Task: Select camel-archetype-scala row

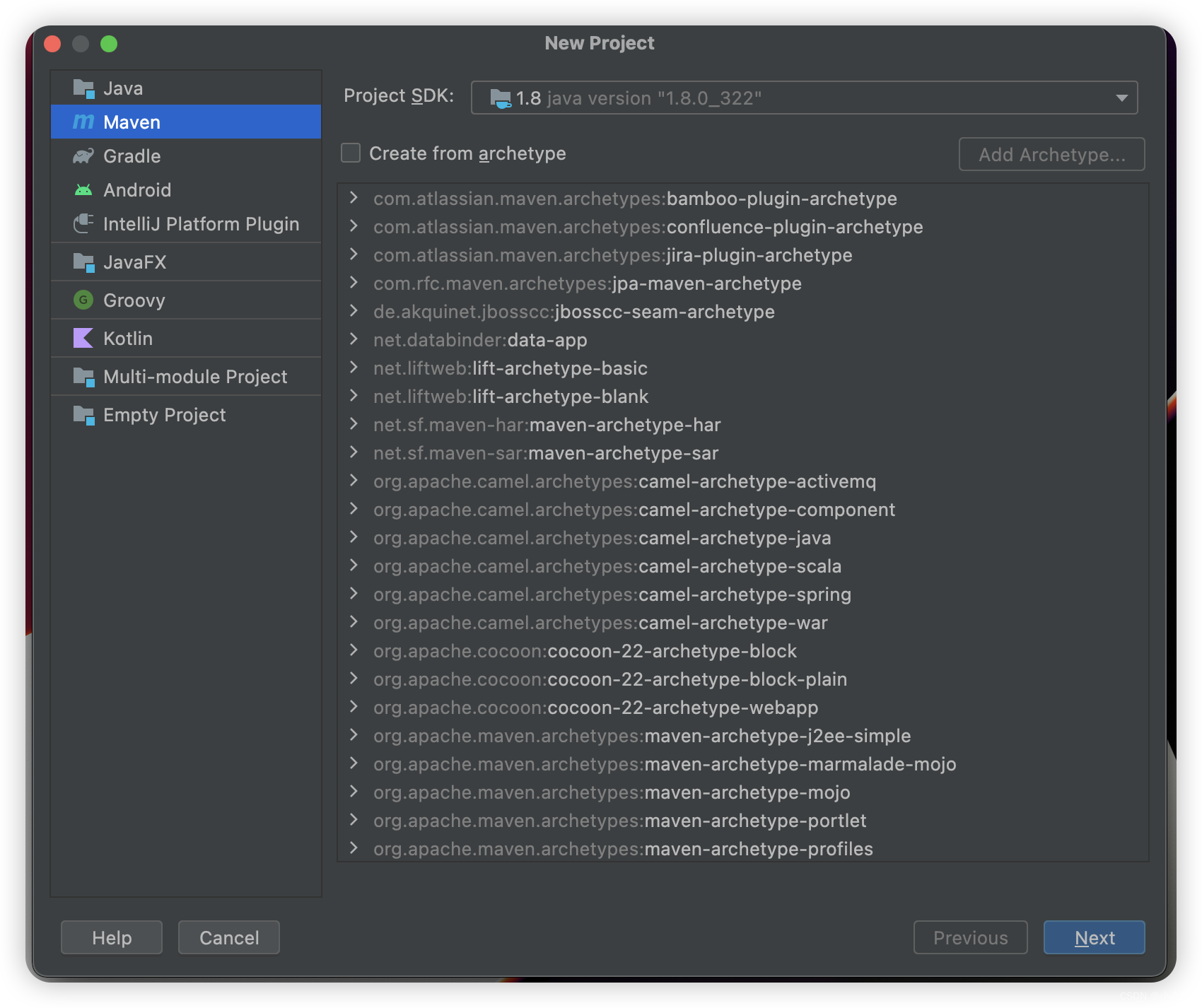Action: 742,565
